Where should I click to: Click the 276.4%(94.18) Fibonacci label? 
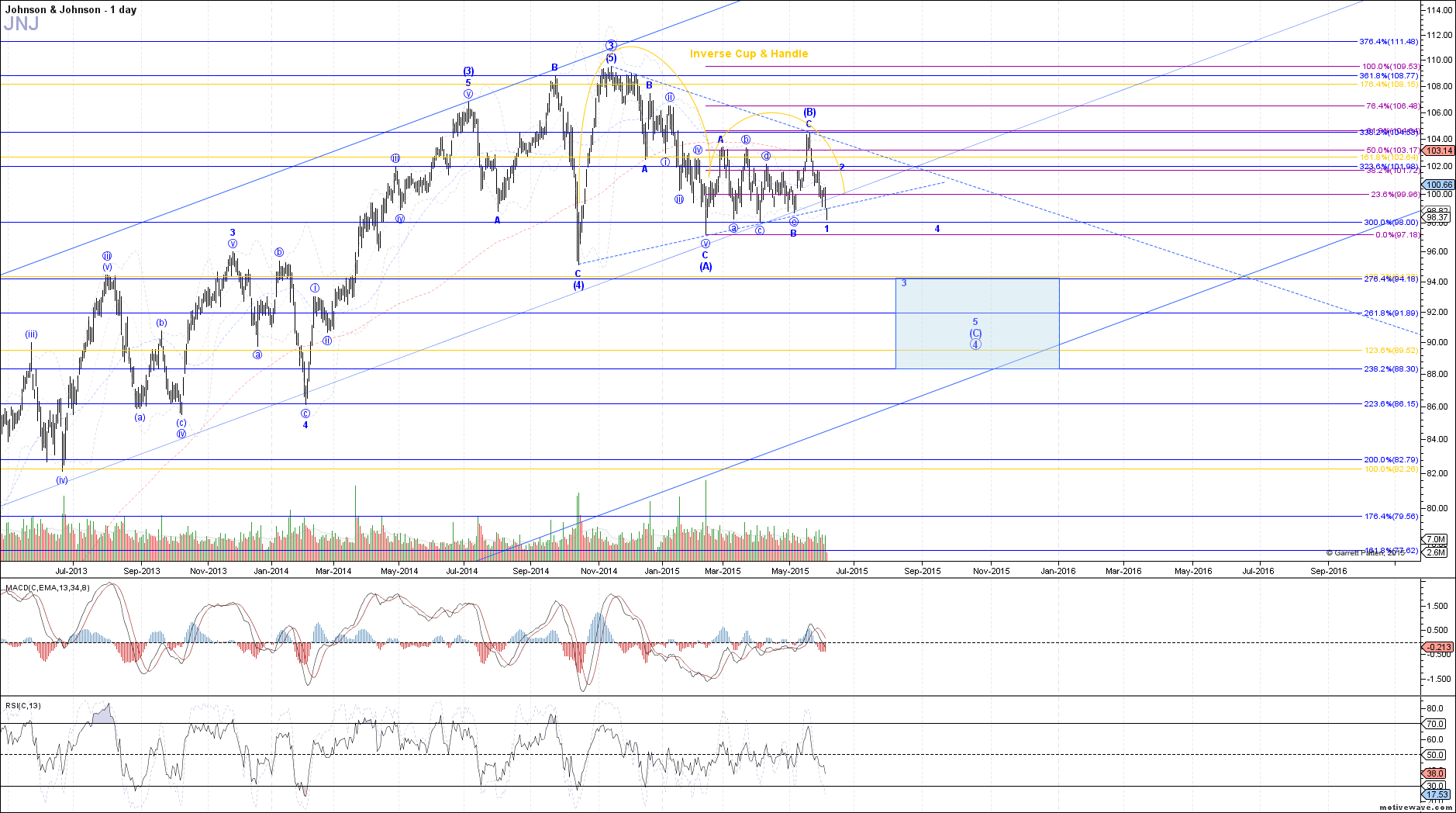[1391, 278]
